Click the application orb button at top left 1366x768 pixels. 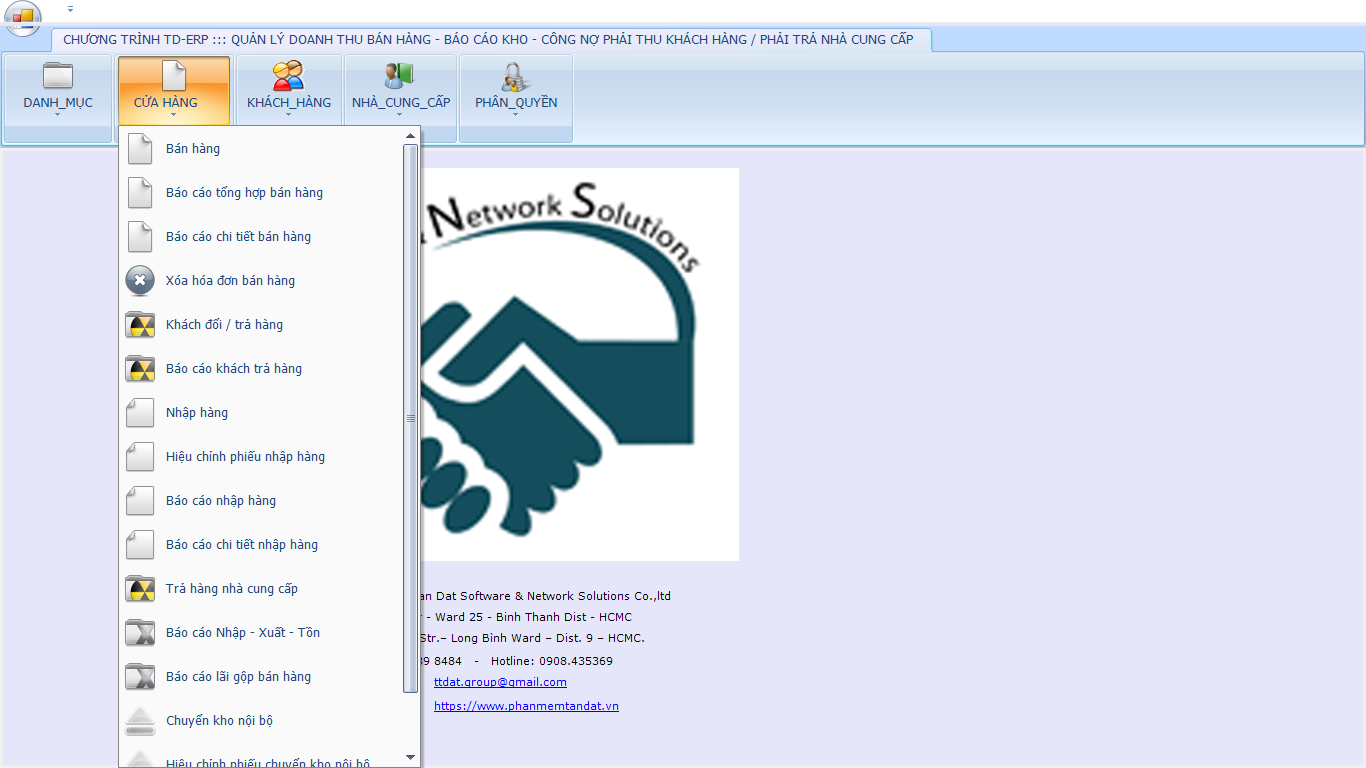23,17
